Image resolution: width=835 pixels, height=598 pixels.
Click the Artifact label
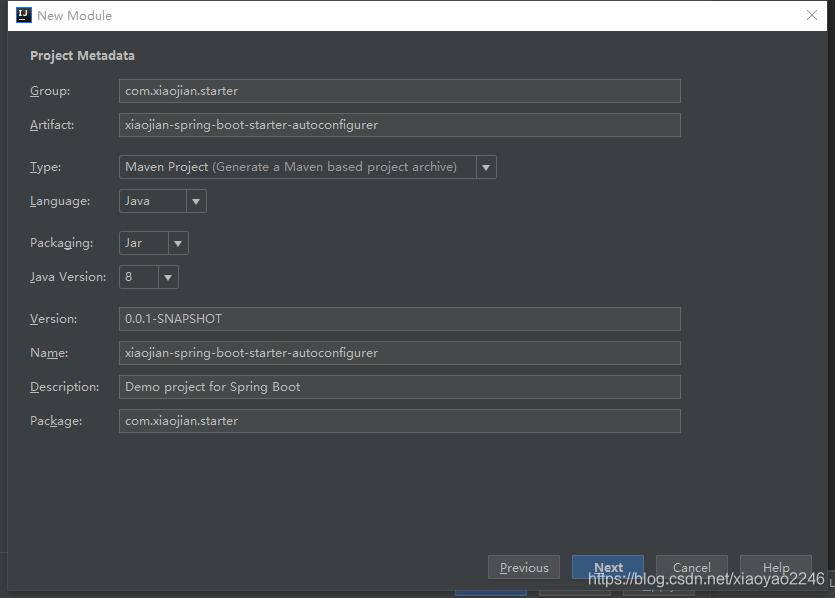coord(52,125)
